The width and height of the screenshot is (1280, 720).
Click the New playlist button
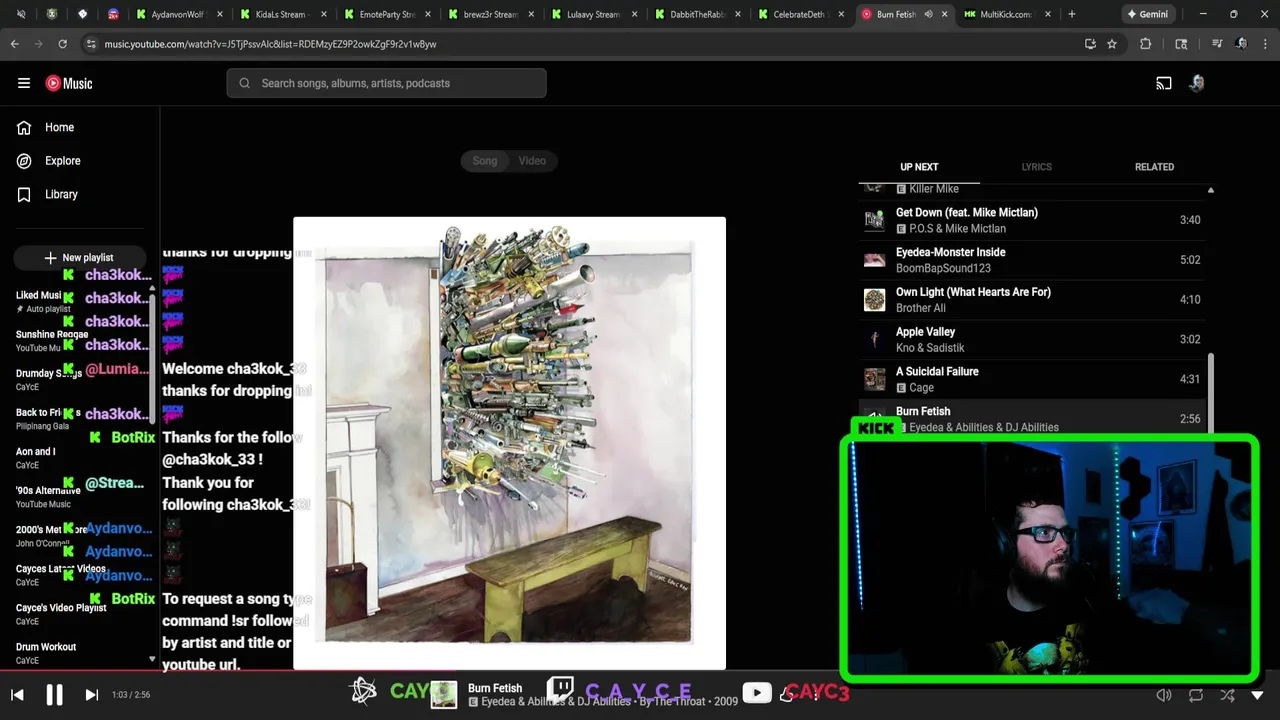(x=80, y=258)
